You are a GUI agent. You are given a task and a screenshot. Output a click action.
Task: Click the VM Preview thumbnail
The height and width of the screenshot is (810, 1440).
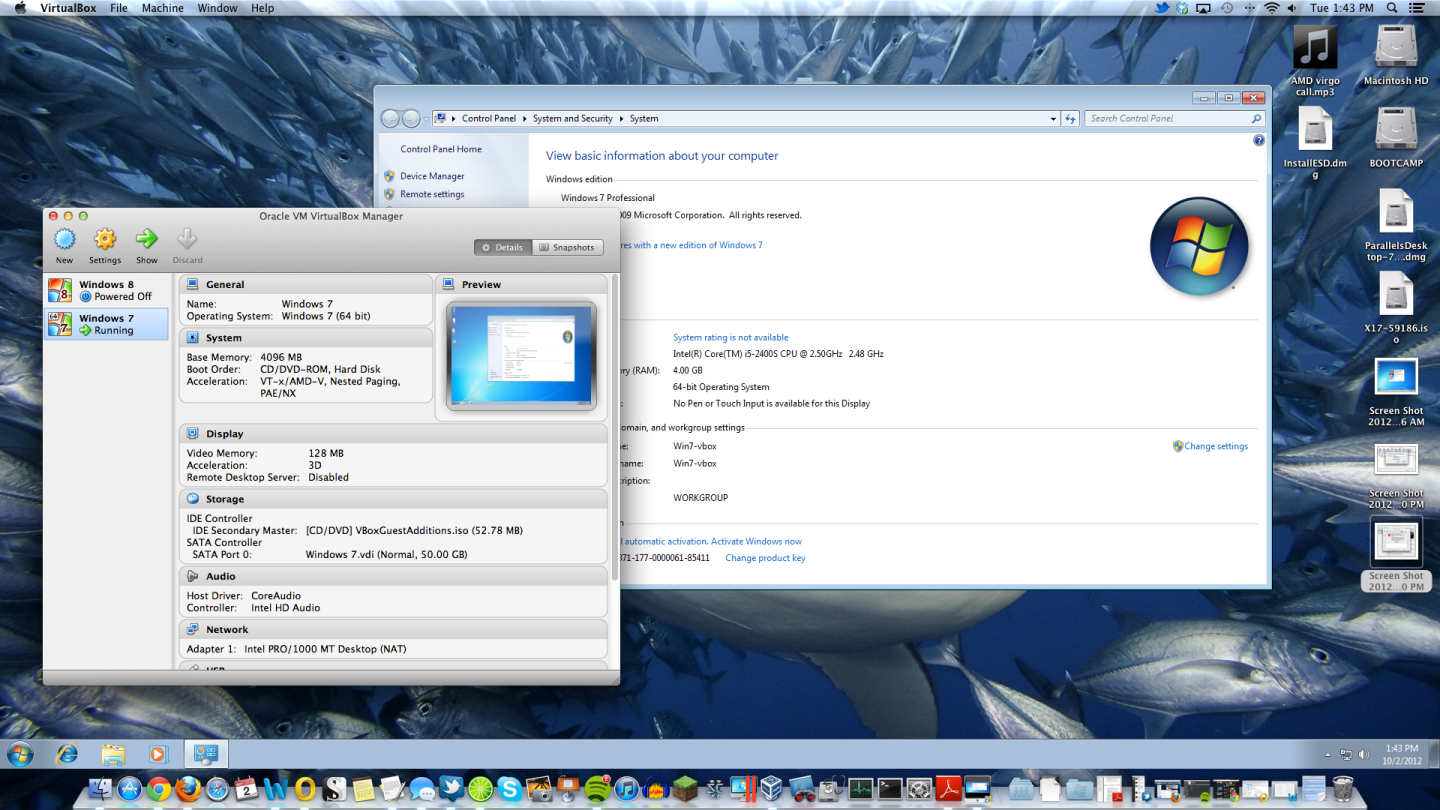[520, 355]
